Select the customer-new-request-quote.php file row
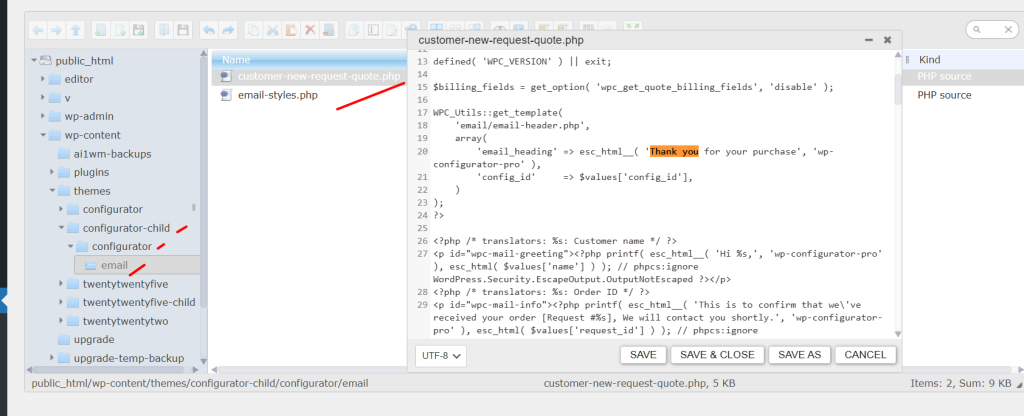This screenshot has width=1024, height=416. coord(310,76)
